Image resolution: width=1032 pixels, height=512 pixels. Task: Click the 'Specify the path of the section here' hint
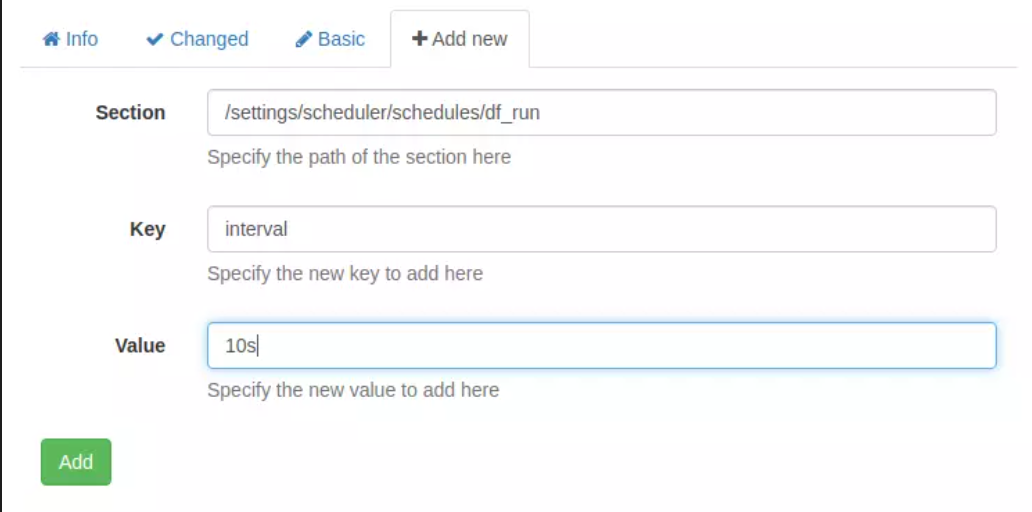click(x=359, y=157)
